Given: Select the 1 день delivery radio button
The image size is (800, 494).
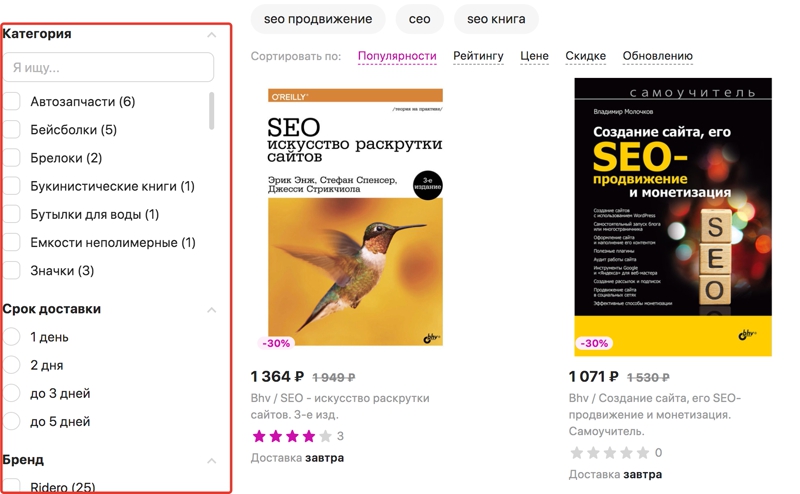Looking at the screenshot, I should coord(12,337).
